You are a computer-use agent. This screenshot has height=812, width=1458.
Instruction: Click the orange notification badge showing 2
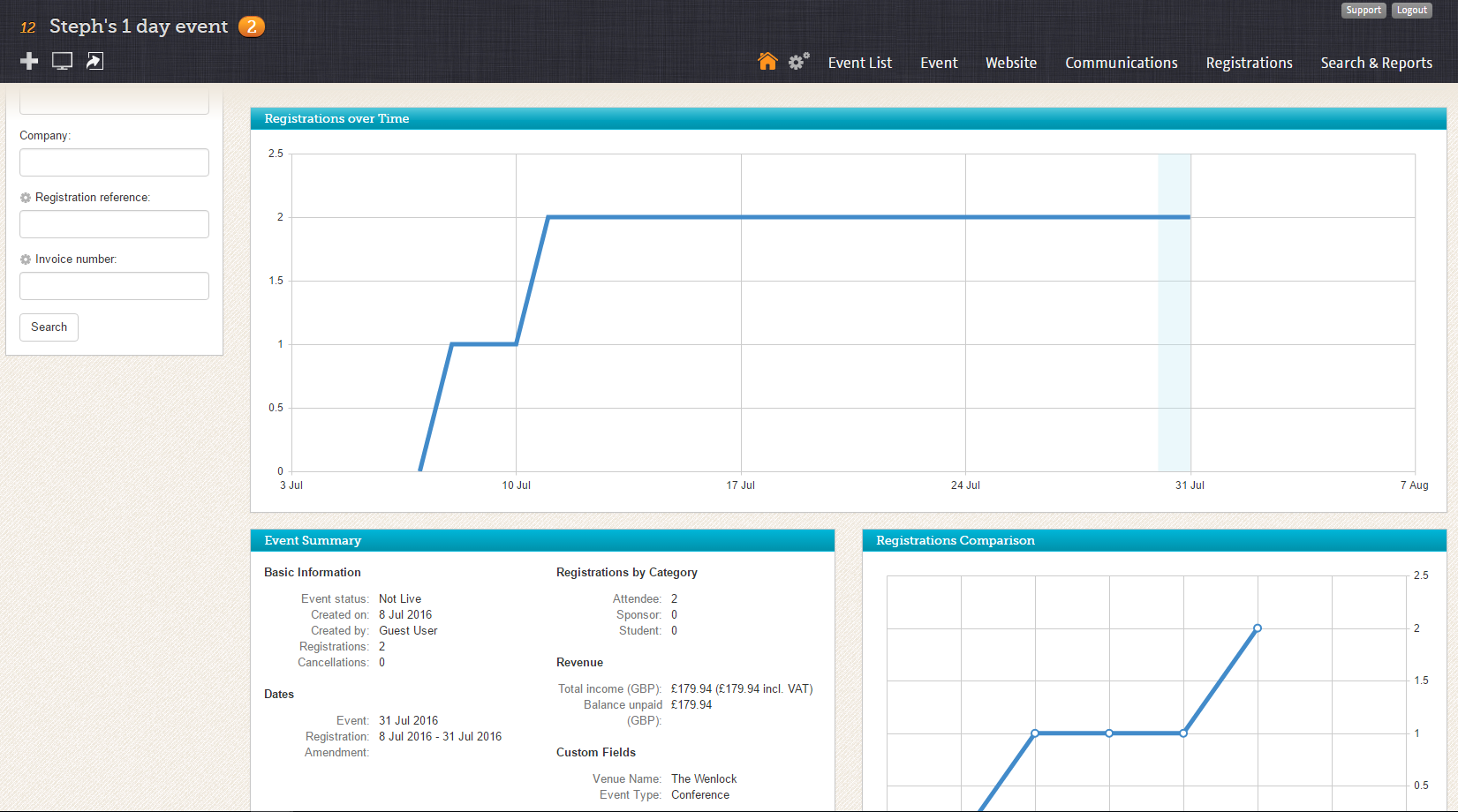(252, 26)
